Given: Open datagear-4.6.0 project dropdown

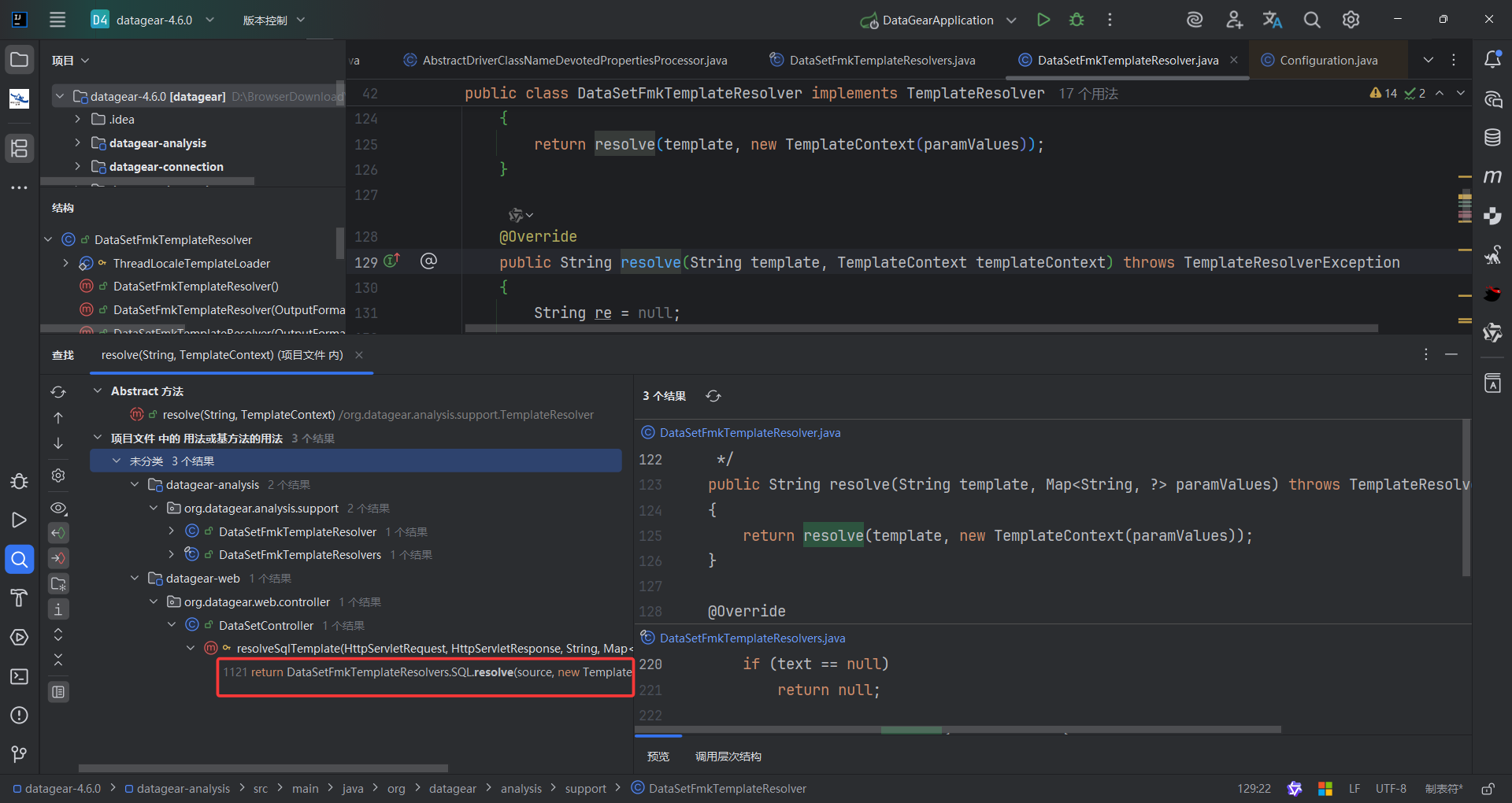Looking at the screenshot, I should coord(153,20).
